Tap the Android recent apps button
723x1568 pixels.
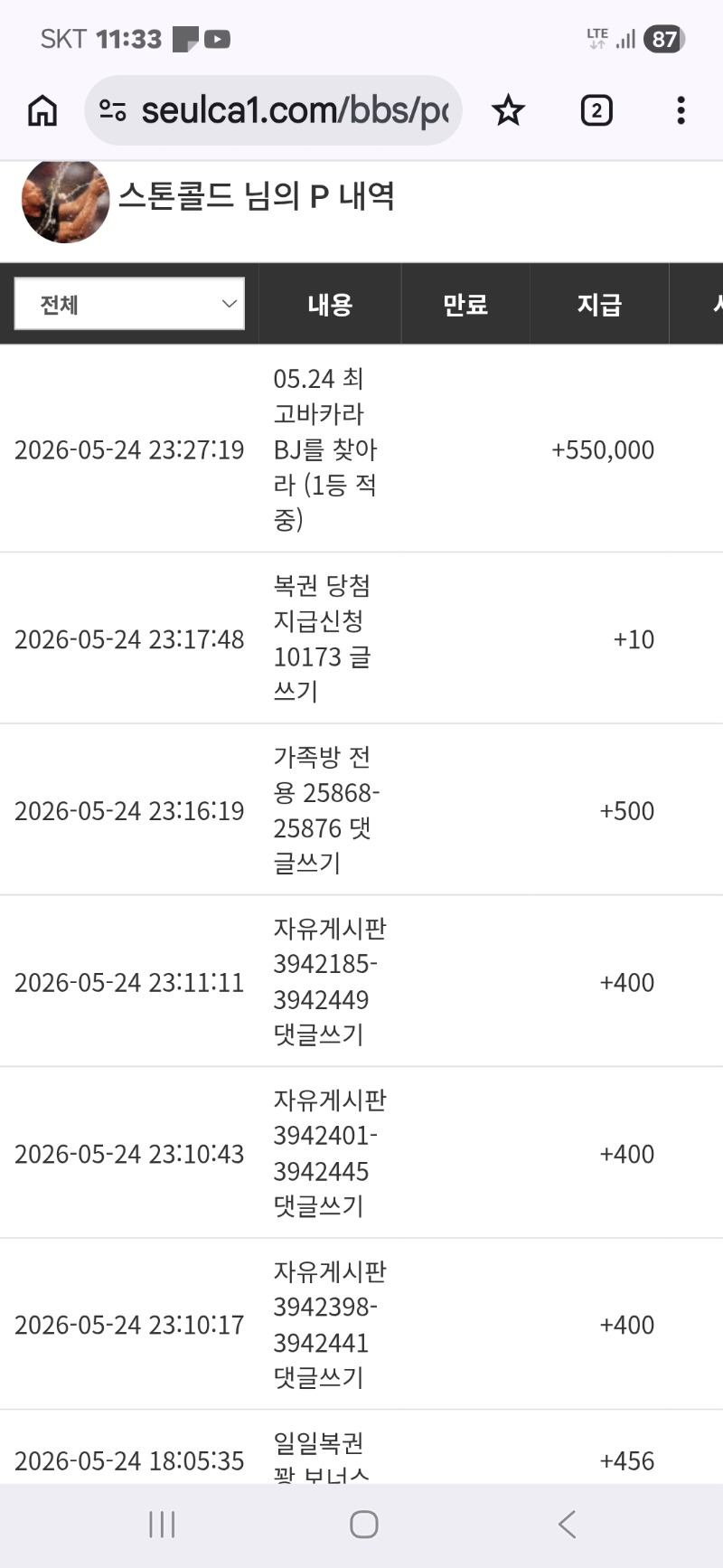pos(162,1525)
